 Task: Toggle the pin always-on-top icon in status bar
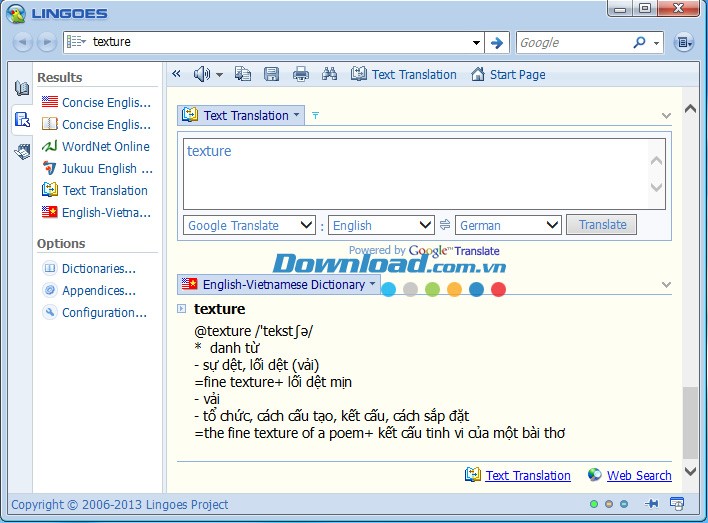coord(652,504)
